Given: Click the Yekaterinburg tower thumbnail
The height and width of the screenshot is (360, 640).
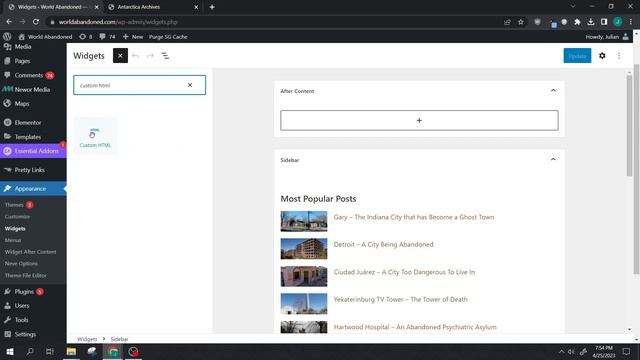Looking at the screenshot, I should tap(304, 304).
